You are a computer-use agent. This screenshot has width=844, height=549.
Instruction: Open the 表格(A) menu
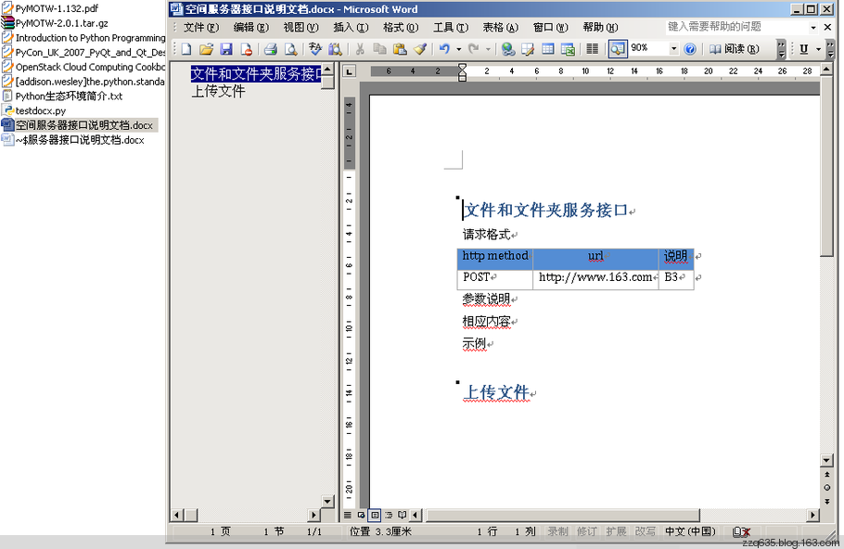[500, 27]
